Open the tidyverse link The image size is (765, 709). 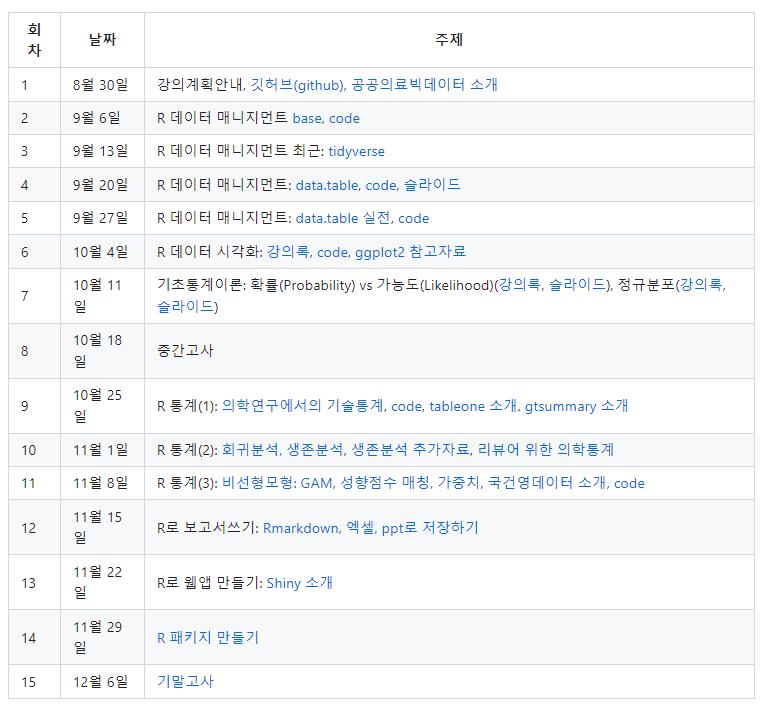[356, 151]
